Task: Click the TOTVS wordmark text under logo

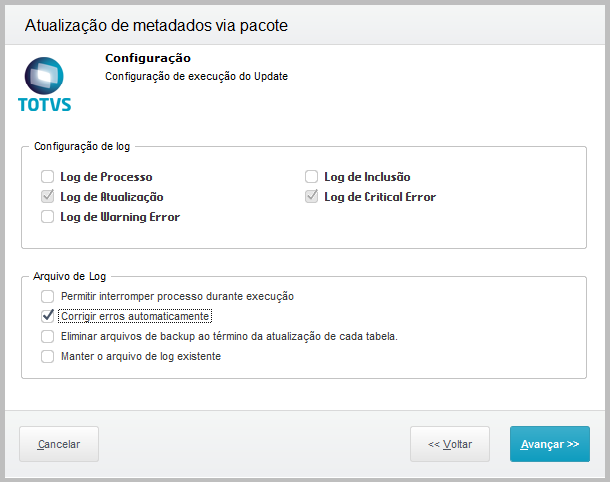Action: point(45,104)
